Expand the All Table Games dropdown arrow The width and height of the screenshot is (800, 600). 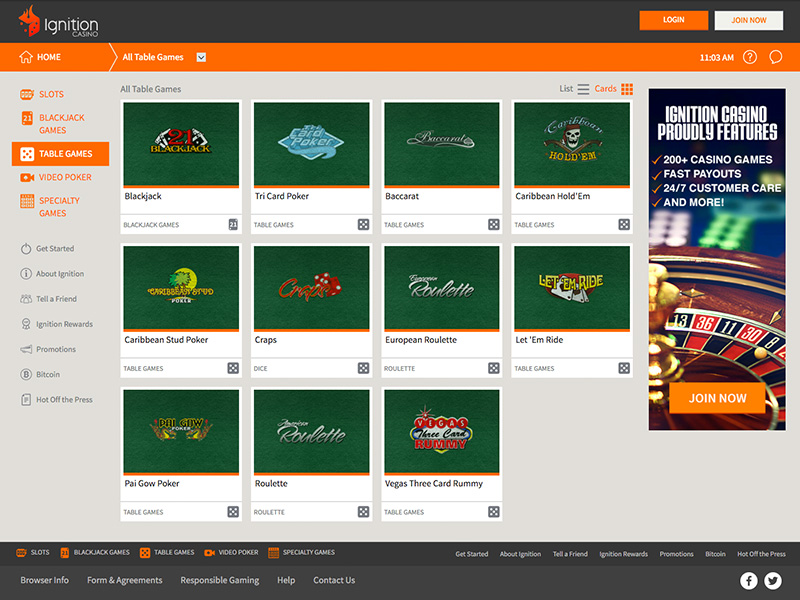click(201, 57)
